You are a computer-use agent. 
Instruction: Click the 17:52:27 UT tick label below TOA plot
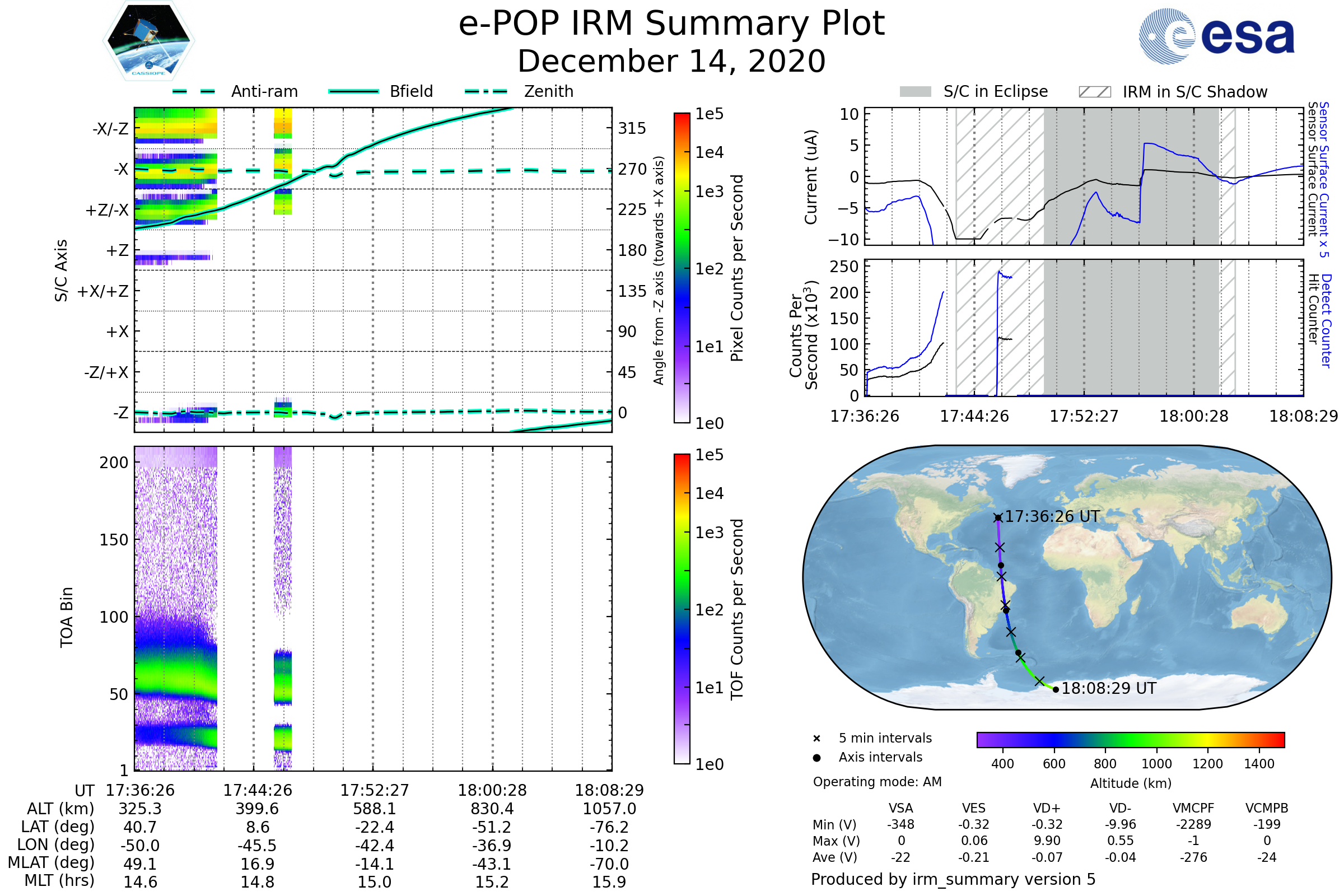(x=374, y=790)
